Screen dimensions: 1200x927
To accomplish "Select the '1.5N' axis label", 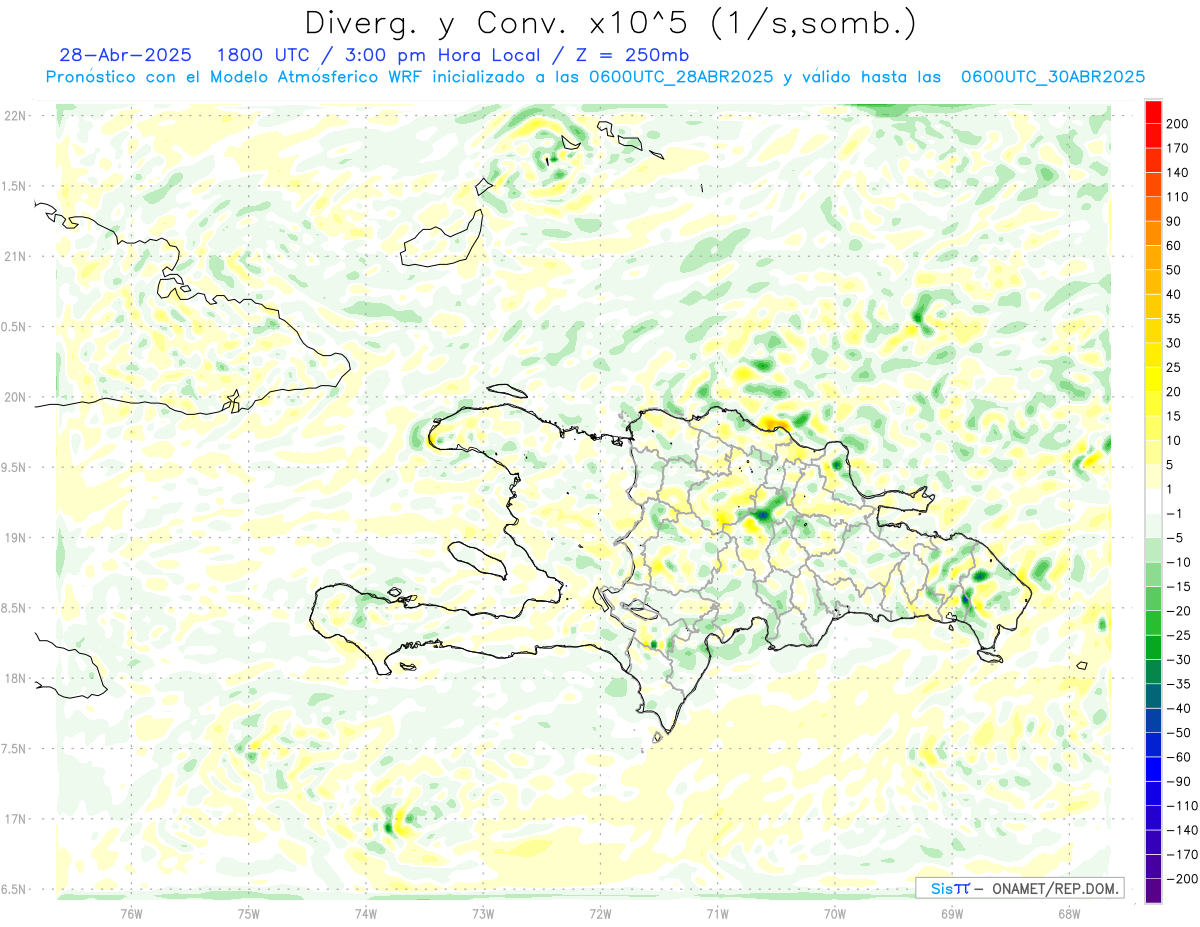I will click(15, 186).
